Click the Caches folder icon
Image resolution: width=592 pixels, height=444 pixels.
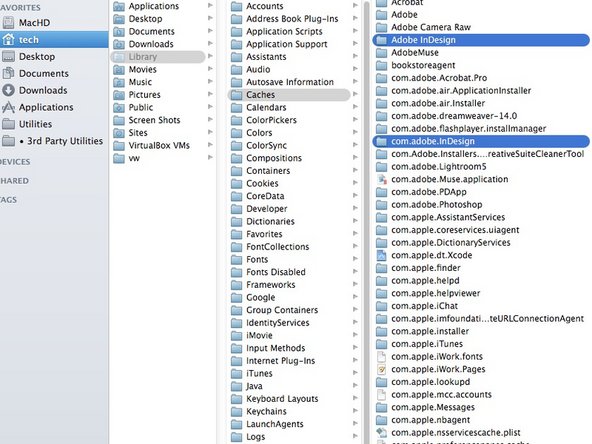[236, 95]
